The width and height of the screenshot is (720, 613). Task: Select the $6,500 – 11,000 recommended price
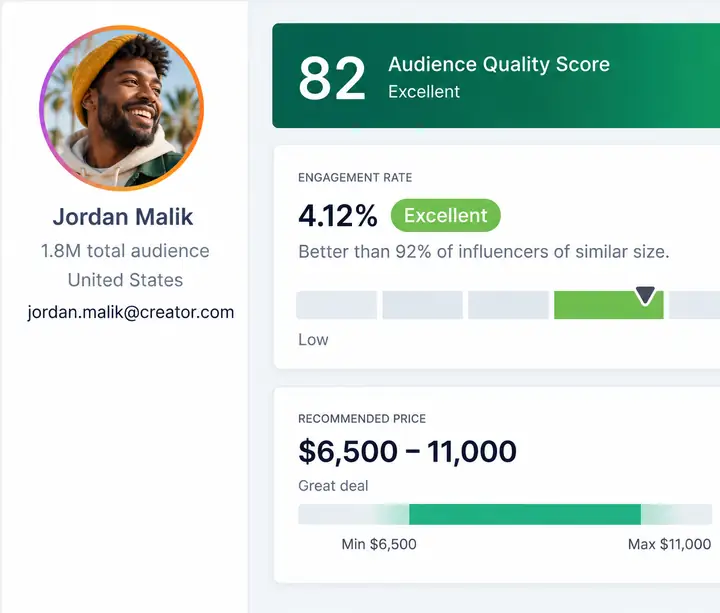click(x=407, y=451)
